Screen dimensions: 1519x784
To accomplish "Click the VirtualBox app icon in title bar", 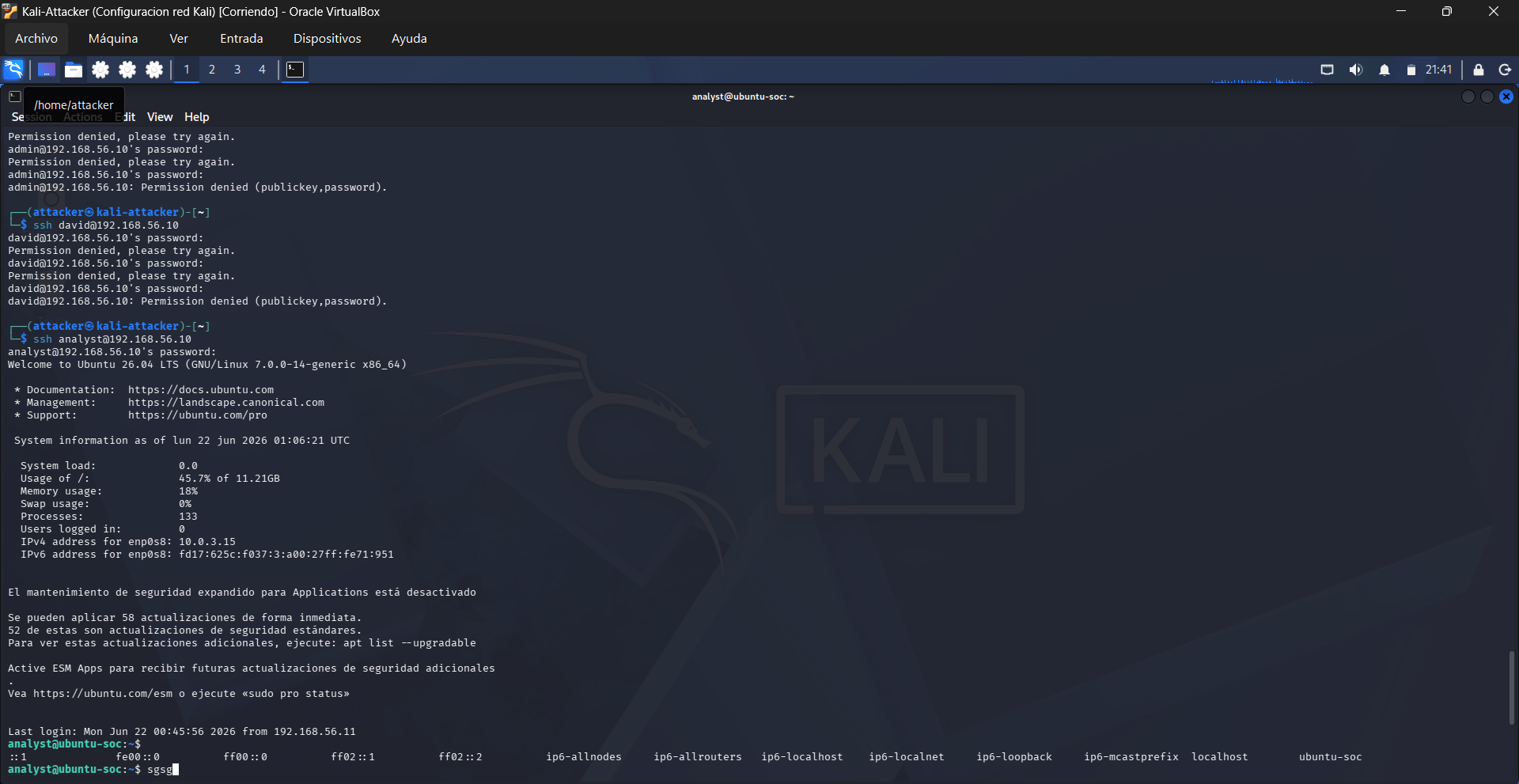I will (x=9, y=11).
